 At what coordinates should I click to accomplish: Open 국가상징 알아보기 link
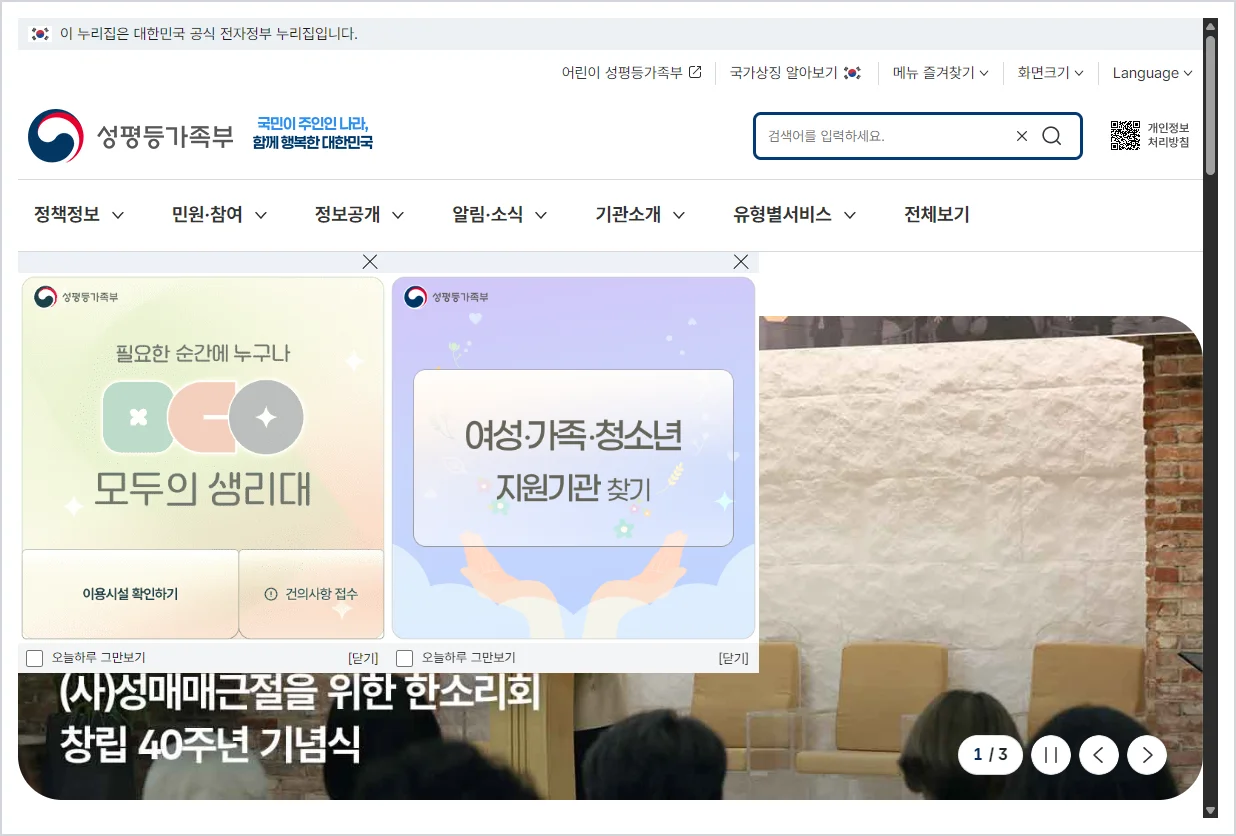(x=795, y=73)
